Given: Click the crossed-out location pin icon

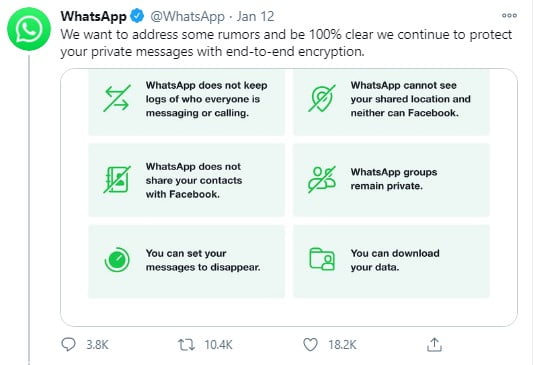Looking at the screenshot, I should (322, 98).
